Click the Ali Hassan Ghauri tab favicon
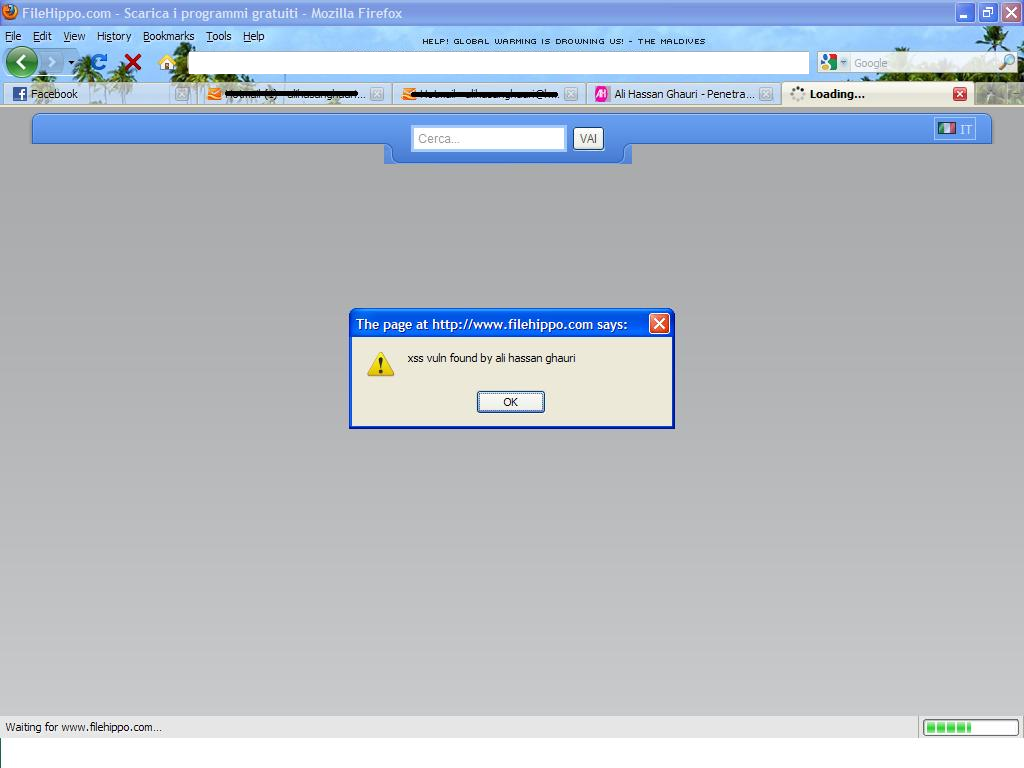 [x=601, y=94]
